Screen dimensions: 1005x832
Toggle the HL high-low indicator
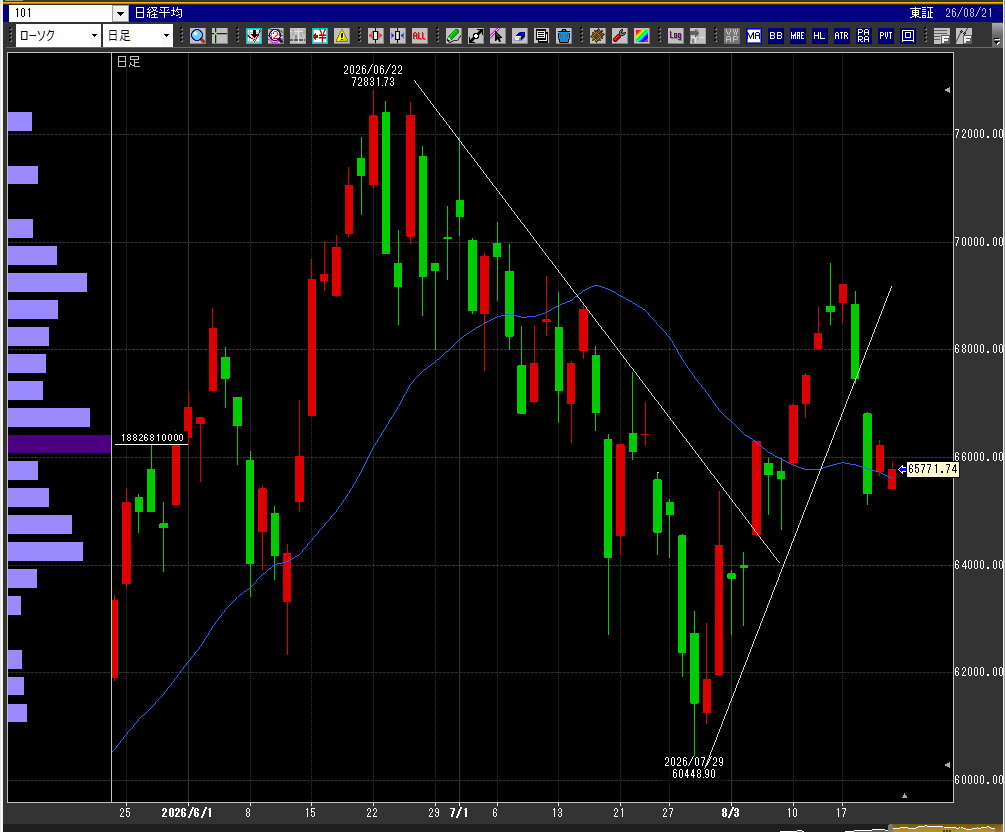point(819,36)
